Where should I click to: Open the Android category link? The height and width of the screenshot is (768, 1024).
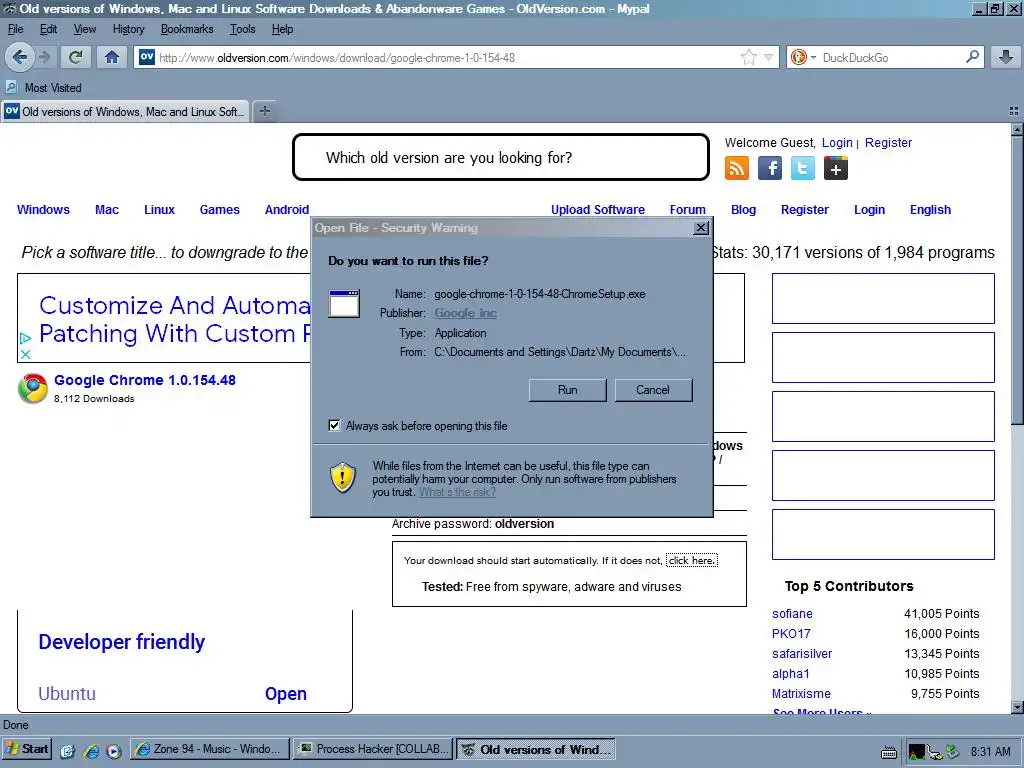click(287, 210)
